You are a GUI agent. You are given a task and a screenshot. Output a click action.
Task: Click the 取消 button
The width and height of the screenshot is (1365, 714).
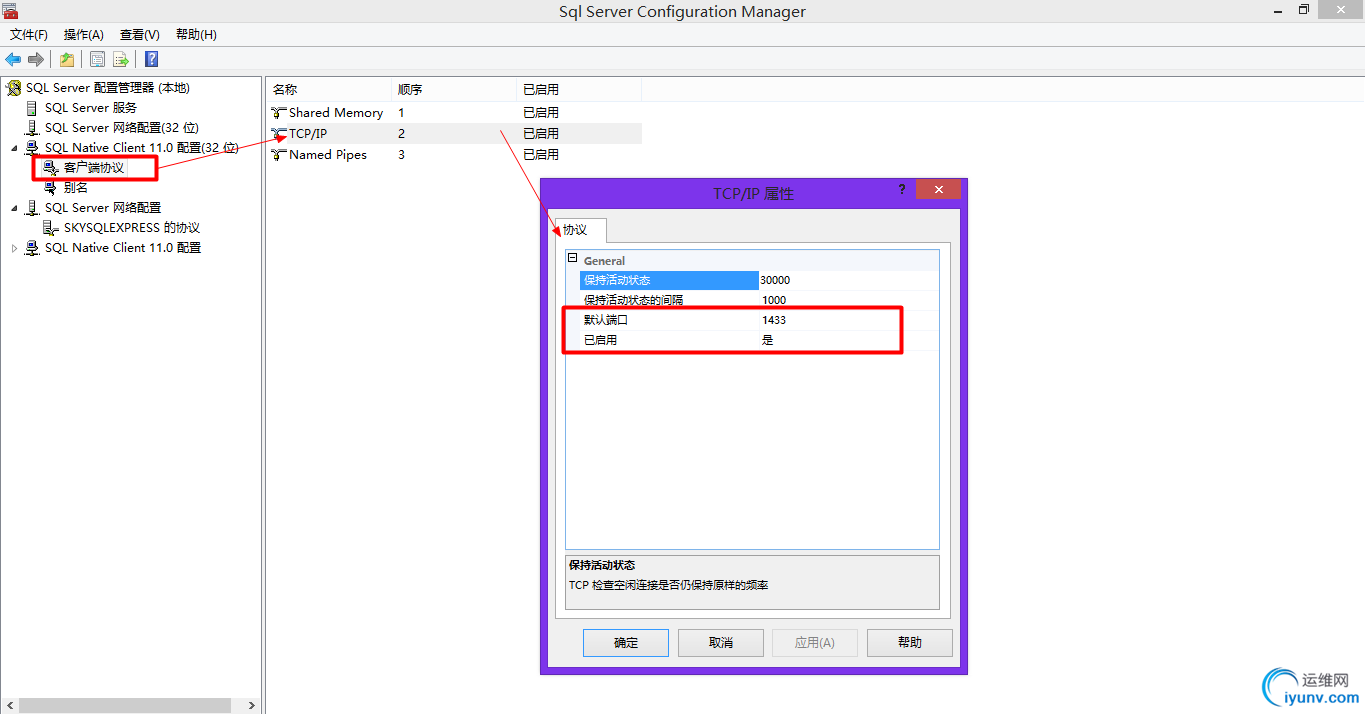721,643
